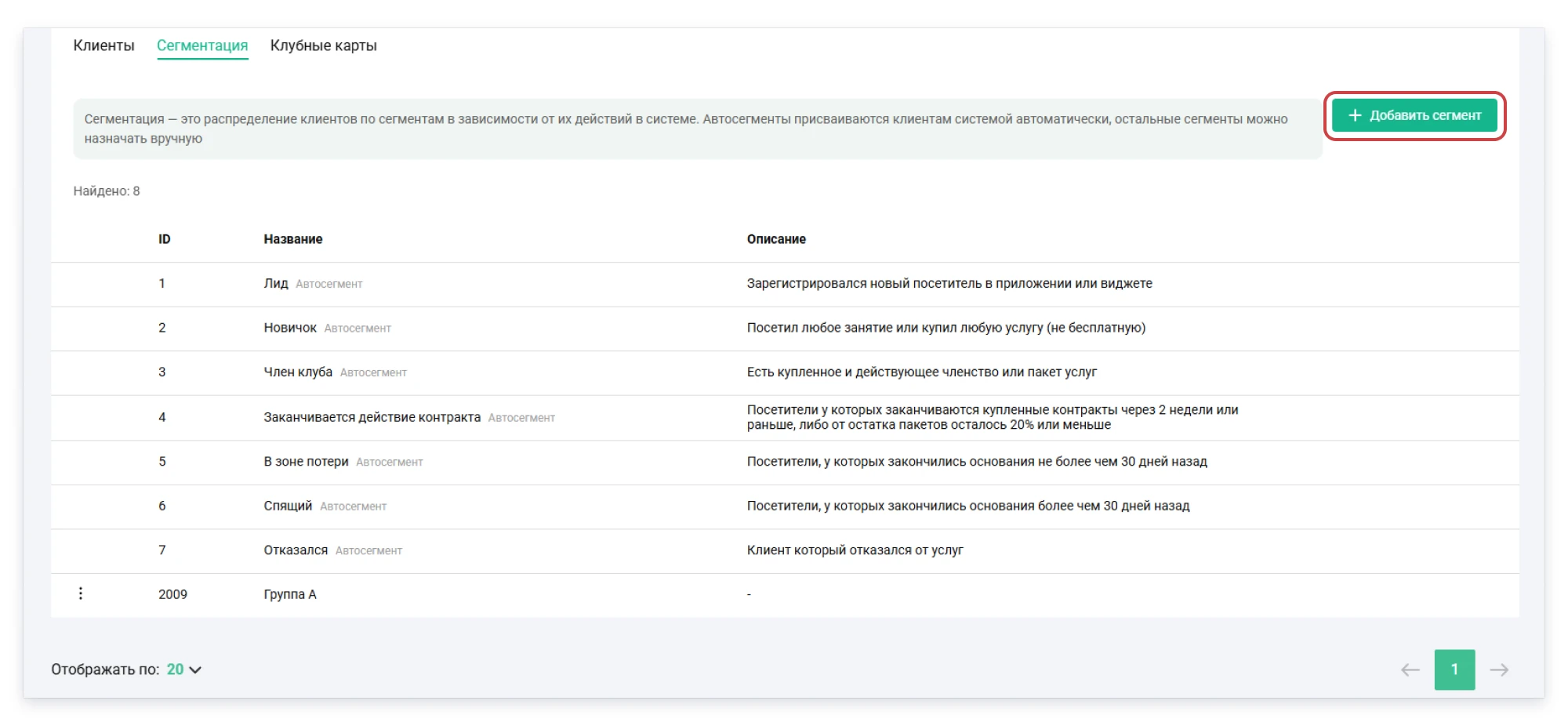Viewport: 1568px width, 726px height.
Task: Select page 1 in pagination
Action: 1454,670
